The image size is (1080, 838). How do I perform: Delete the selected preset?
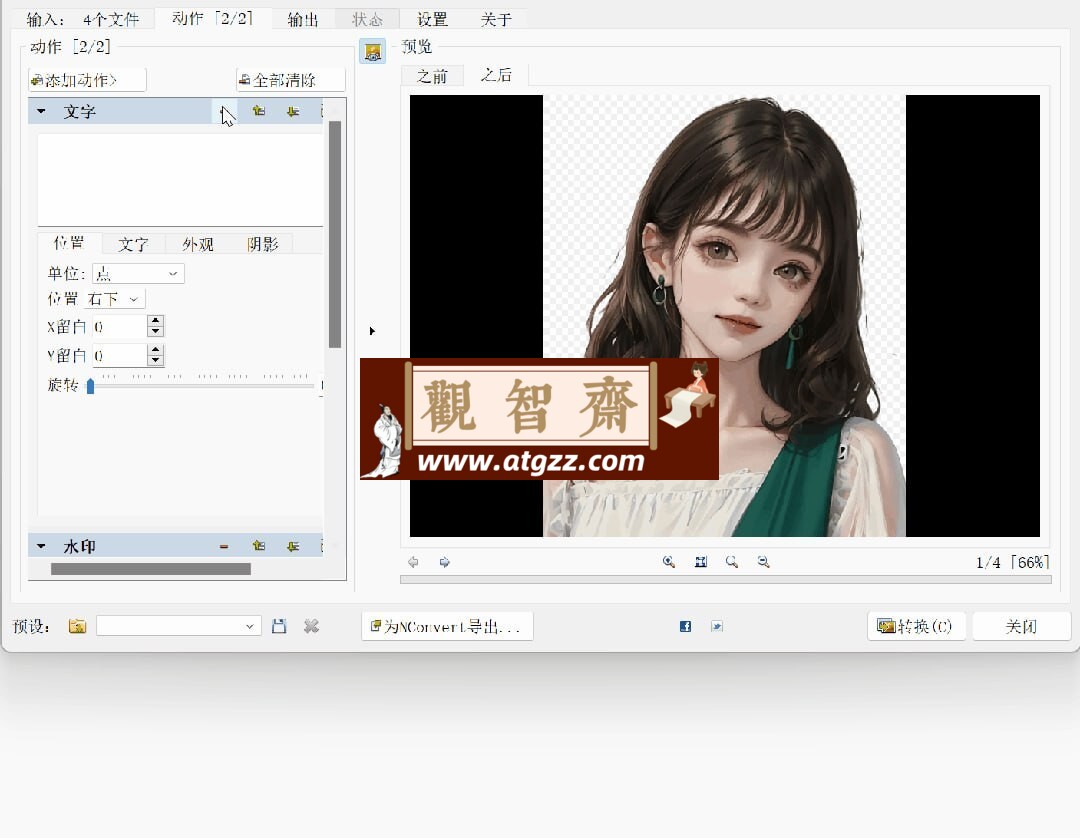(x=311, y=626)
